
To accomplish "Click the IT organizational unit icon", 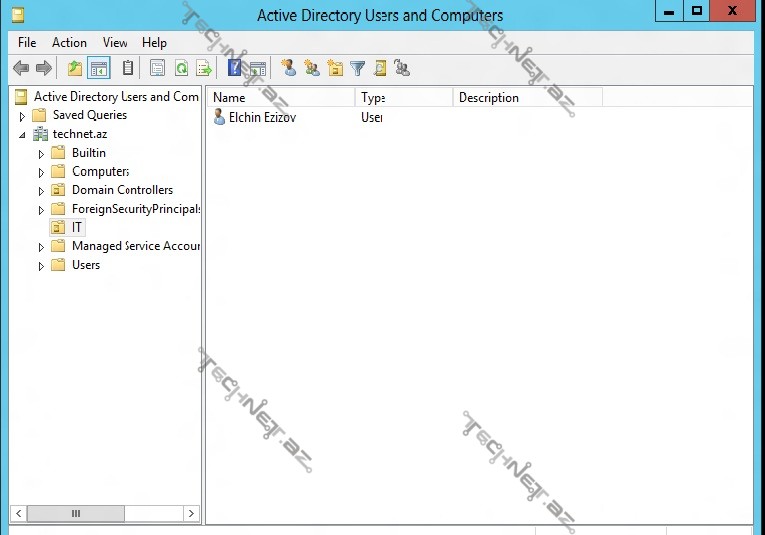I will click(x=58, y=227).
